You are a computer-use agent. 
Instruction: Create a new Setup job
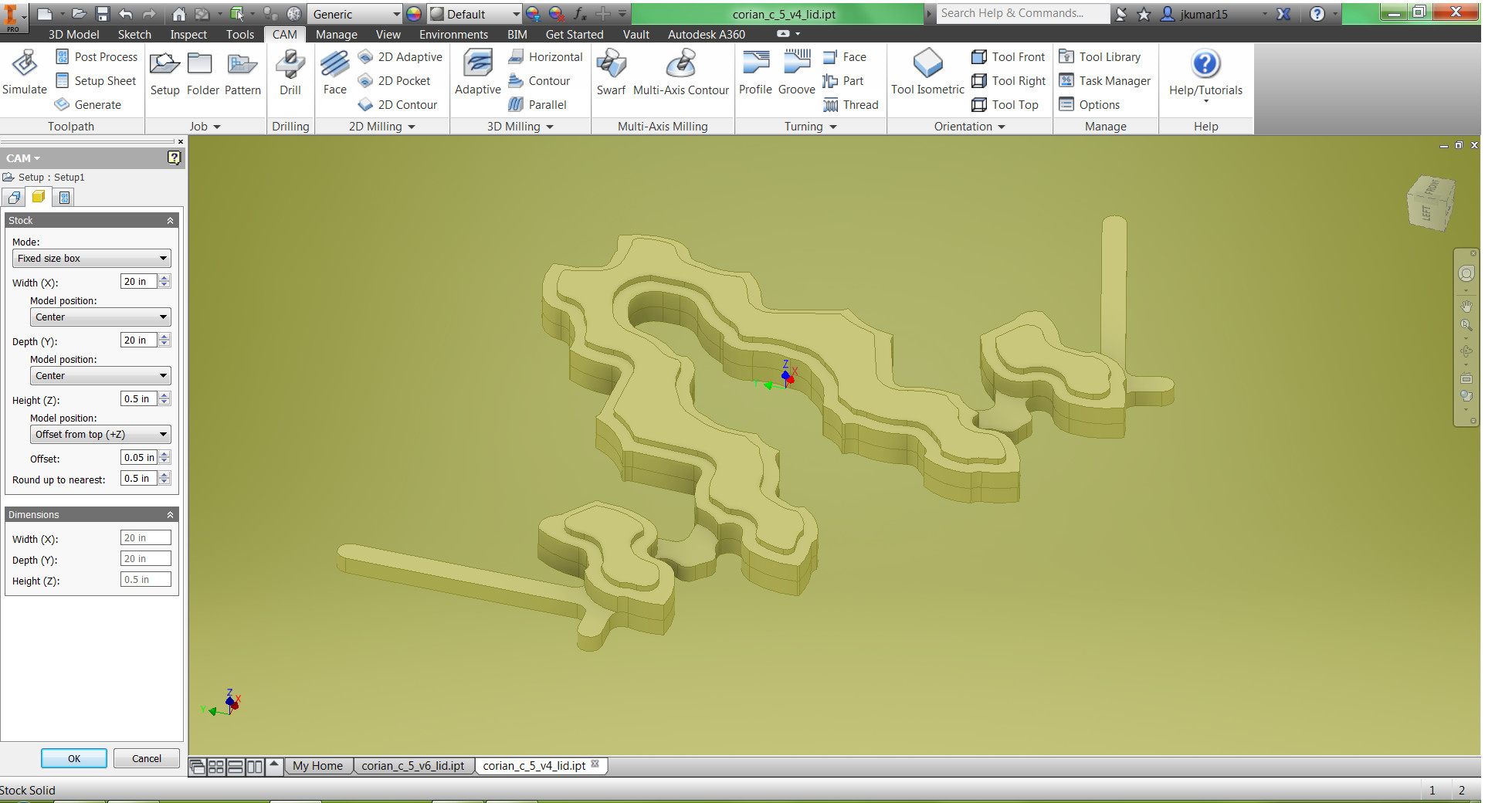(x=164, y=73)
